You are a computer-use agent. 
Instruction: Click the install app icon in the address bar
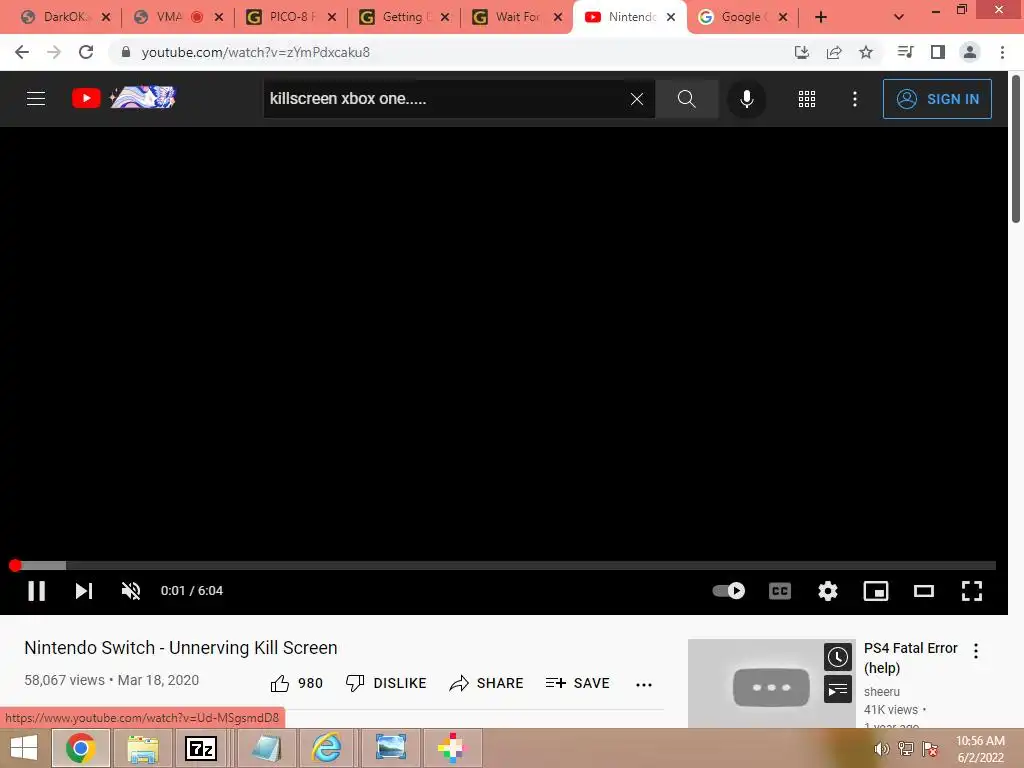(802, 52)
